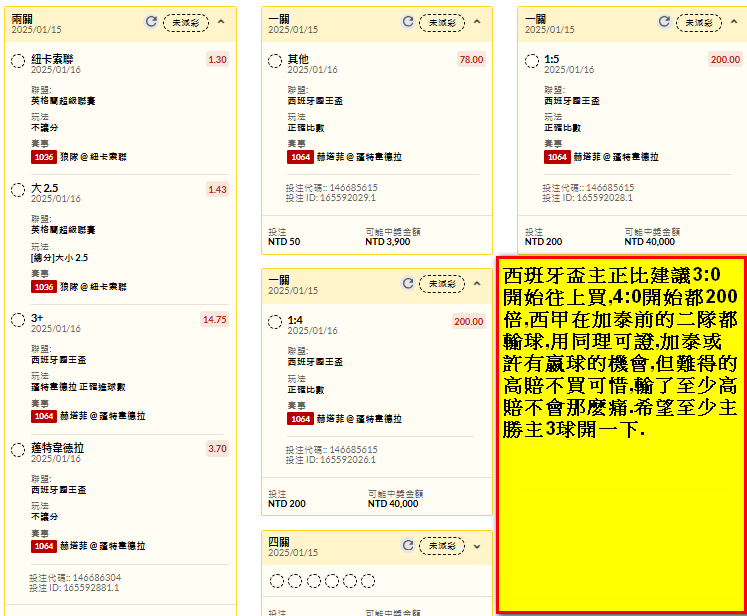Click 蓬特韋德拉 正確進球數 play type text

tap(78, 387)
